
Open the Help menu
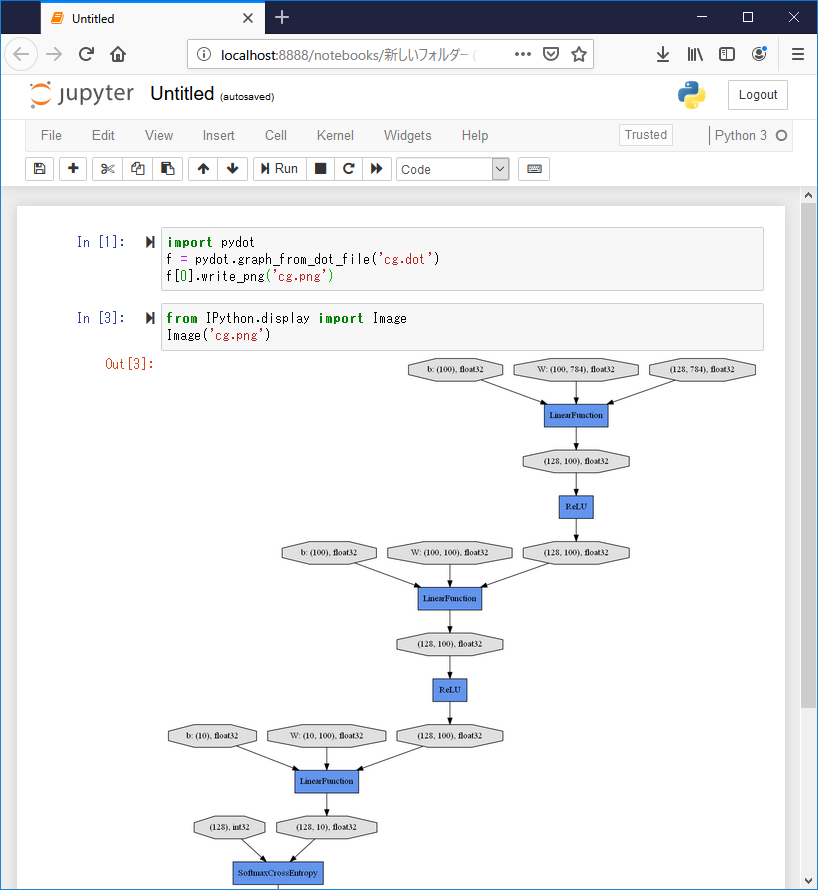click(x=475, y=136)
